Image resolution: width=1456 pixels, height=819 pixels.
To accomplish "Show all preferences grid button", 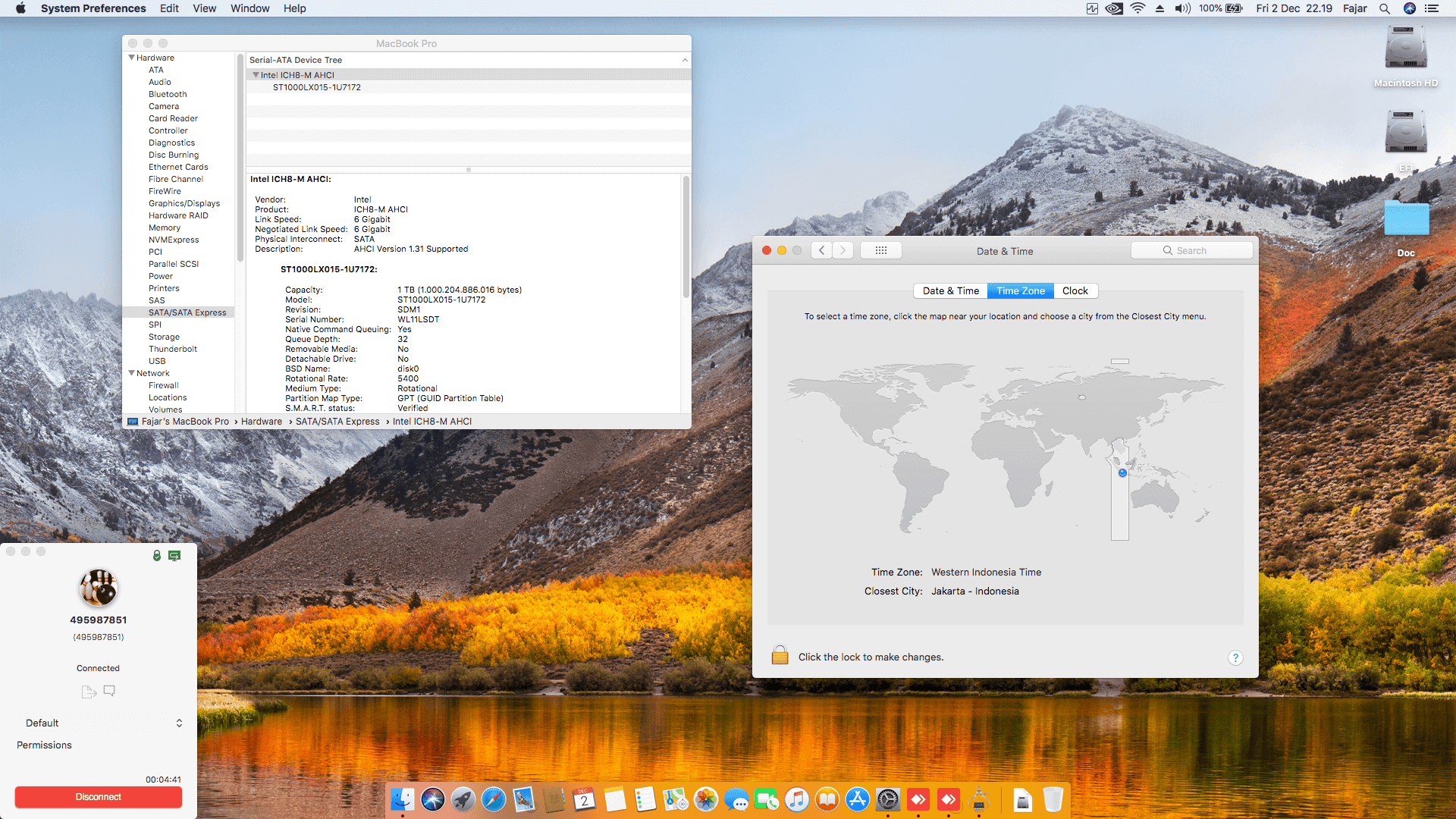I will coord(880,250).
